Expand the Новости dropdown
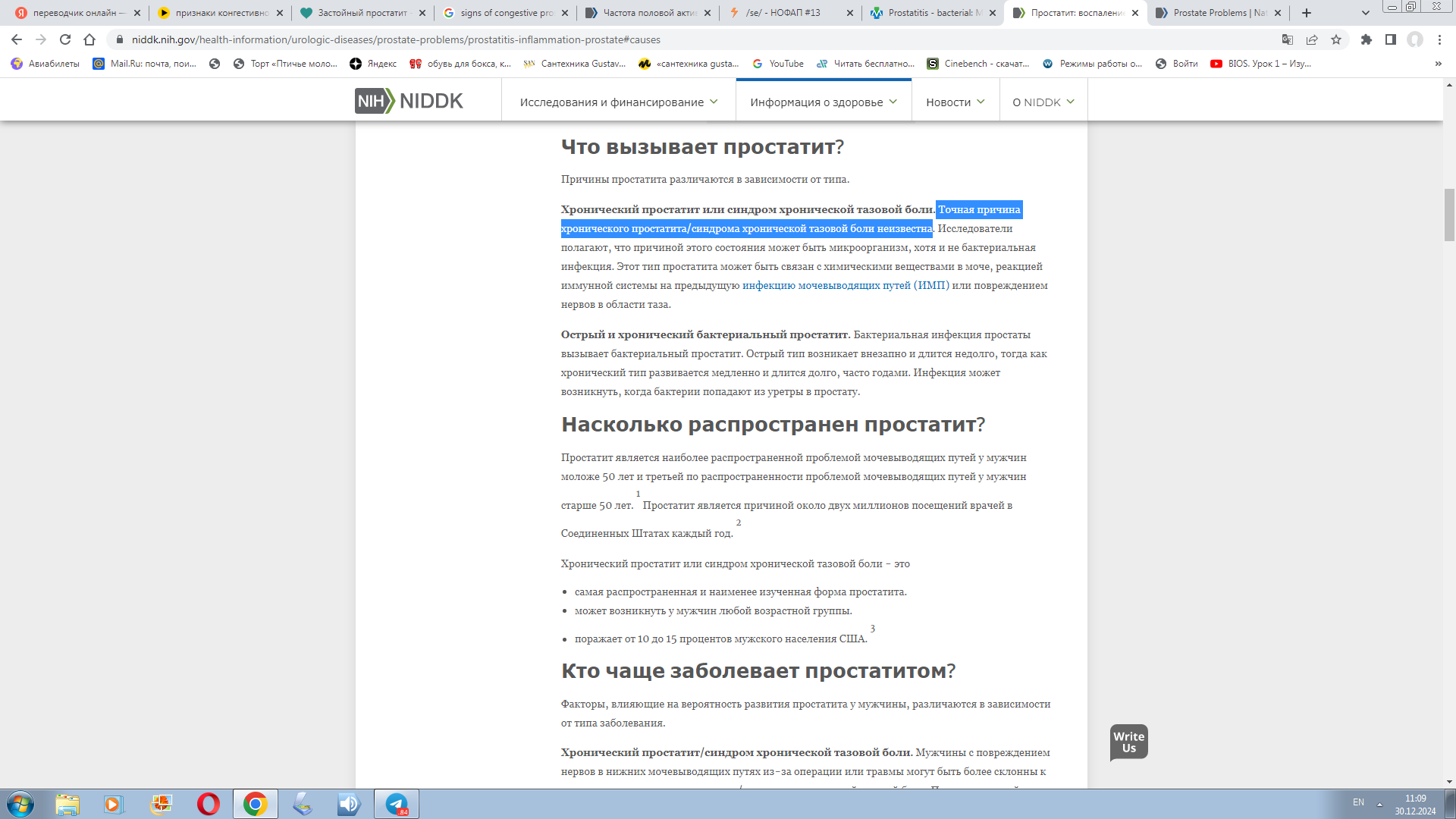1456x819 pixels. pos(955,102)
